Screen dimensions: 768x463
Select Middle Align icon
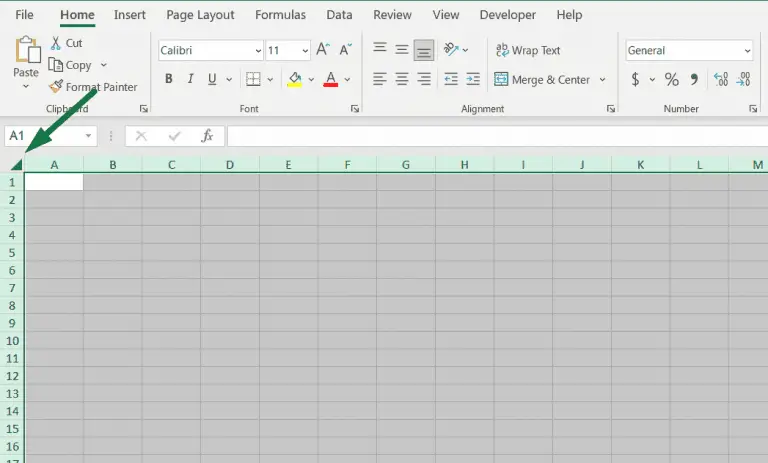(x=402, y=49)
